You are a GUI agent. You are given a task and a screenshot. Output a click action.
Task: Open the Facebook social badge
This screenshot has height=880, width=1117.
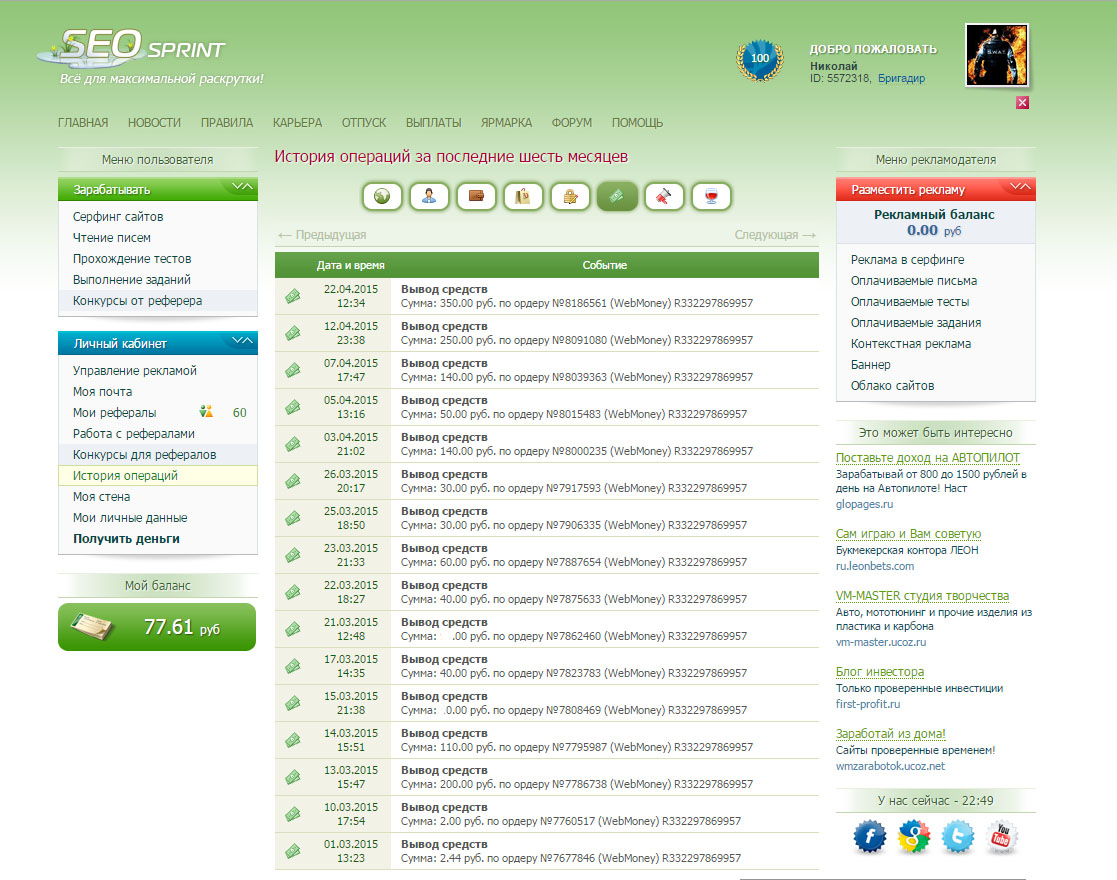870,836
